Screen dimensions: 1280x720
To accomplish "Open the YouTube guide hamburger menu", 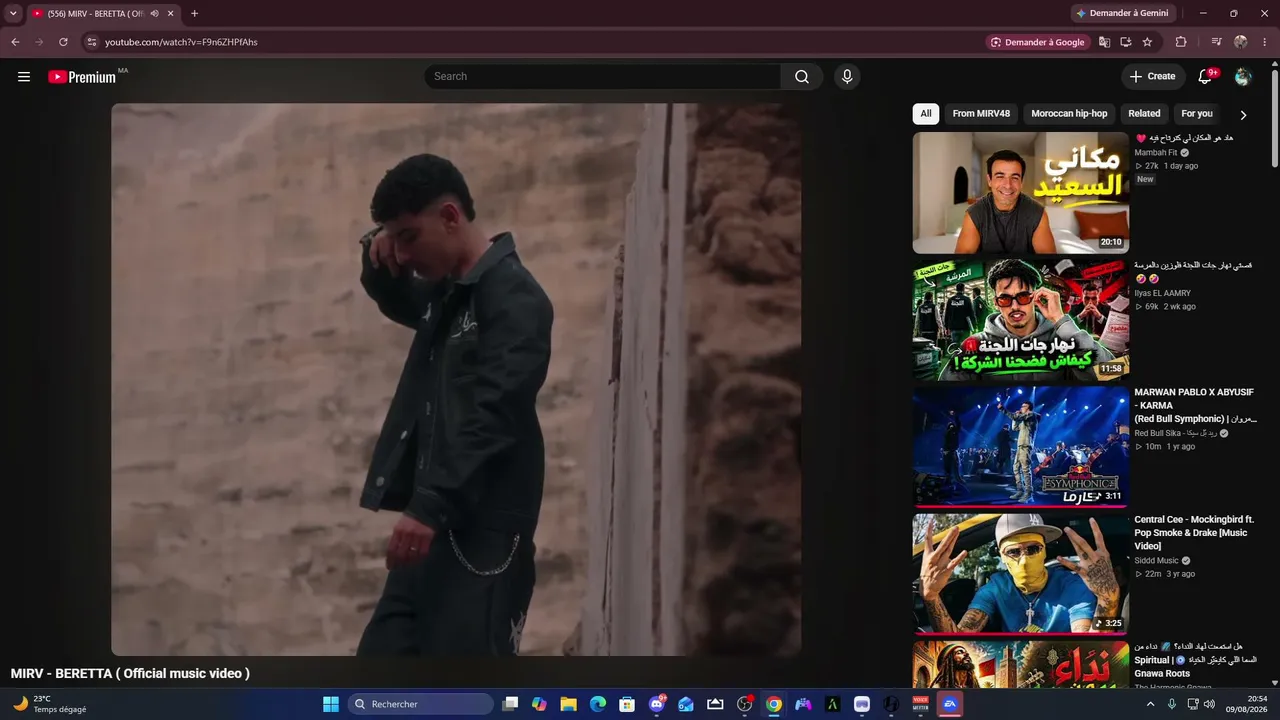I will point(24,77).
